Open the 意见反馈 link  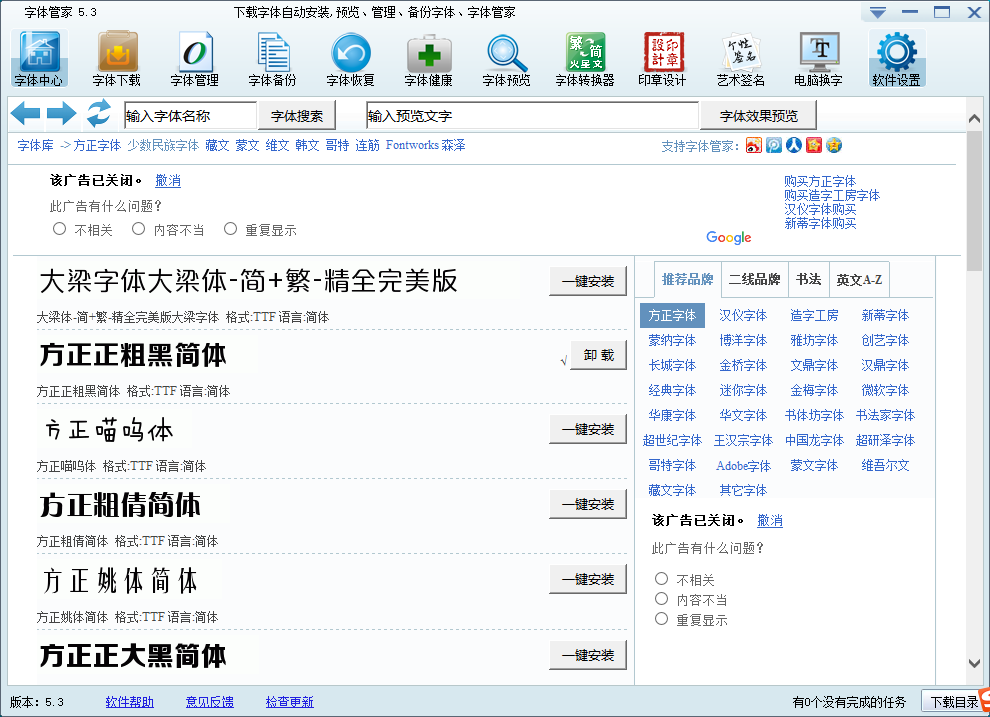click(210, 702)
